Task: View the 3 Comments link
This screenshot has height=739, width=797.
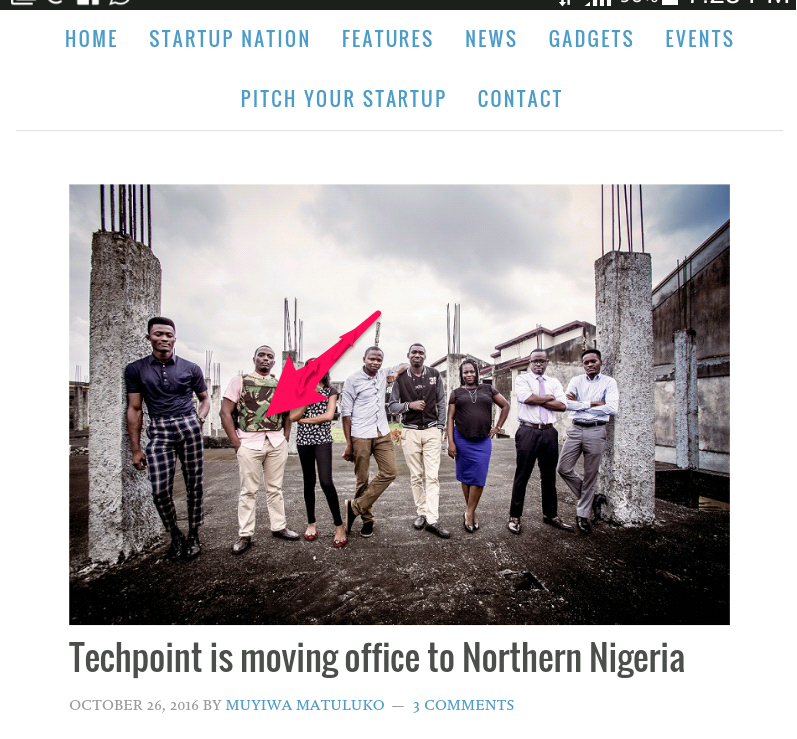Action: [463, 705]
